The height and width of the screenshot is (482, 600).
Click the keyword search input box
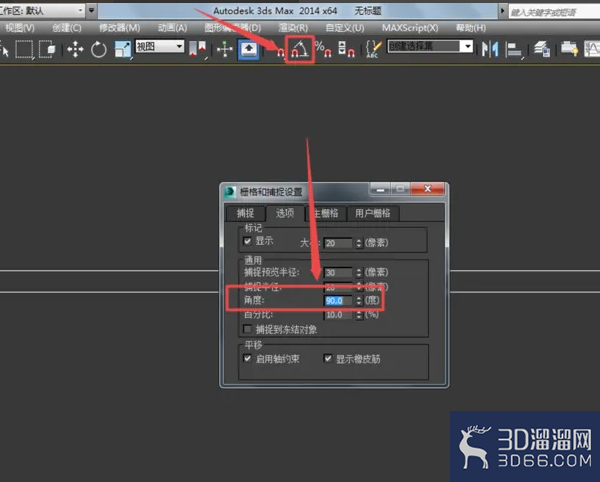click(x=554, y=12)
